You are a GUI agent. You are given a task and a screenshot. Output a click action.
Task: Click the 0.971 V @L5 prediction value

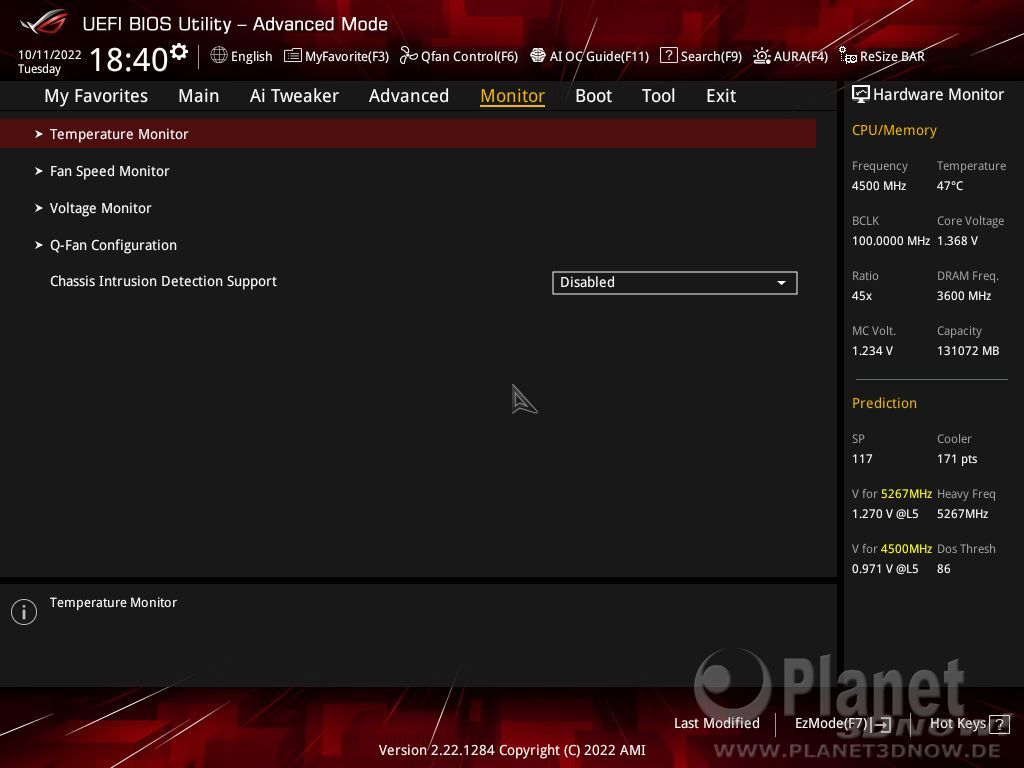tap(885, 569)
